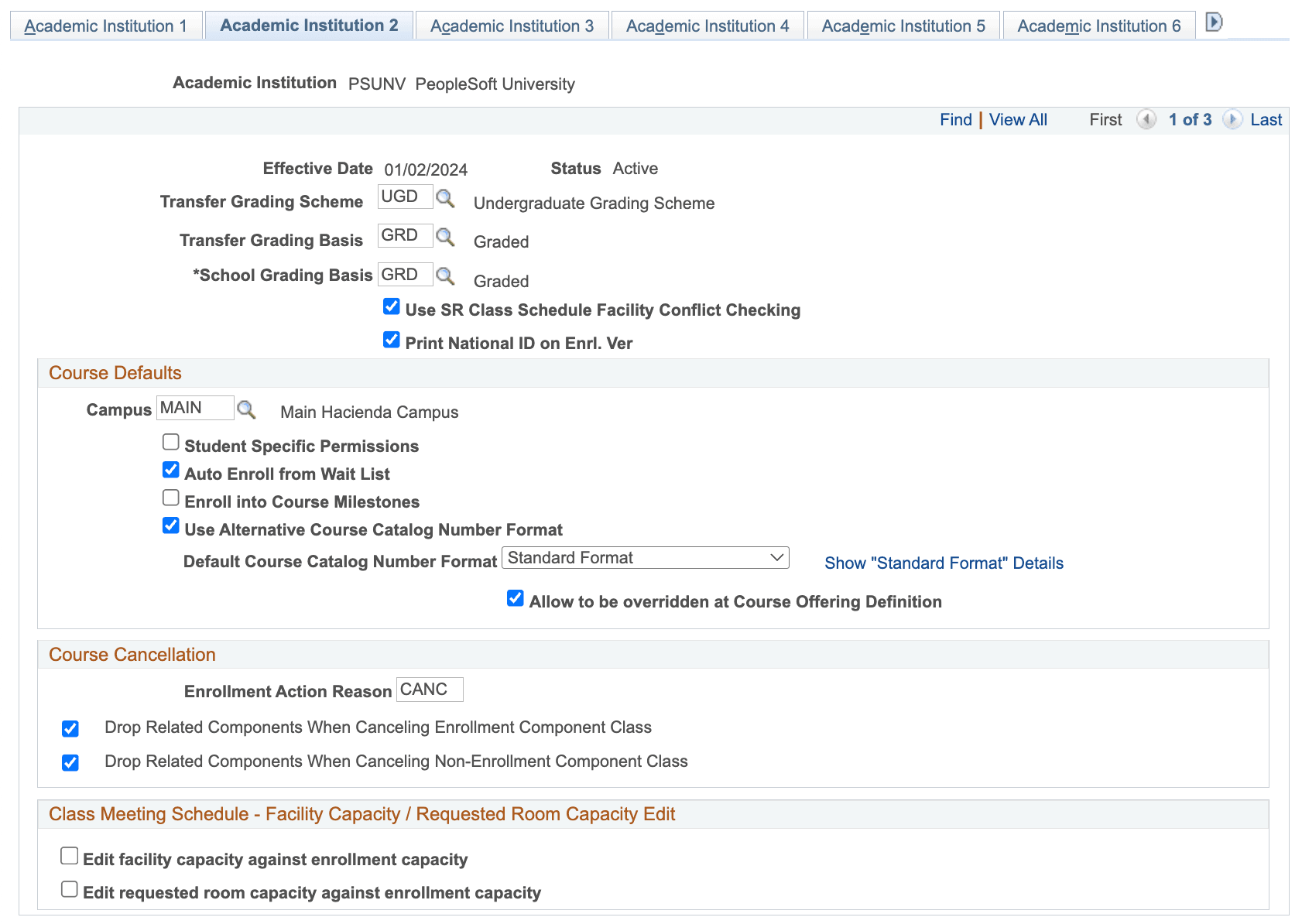This screenshot has height=924, width=1302.
Task: Click the next row arrow icon
Action: tap(1232, 120)
